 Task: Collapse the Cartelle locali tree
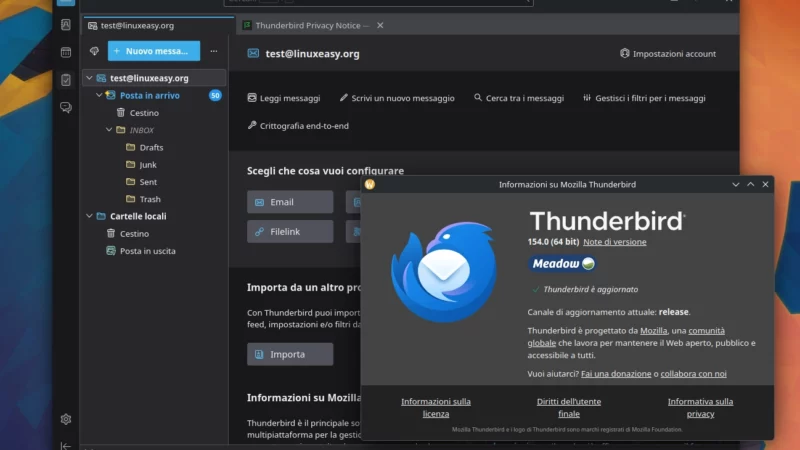coord(89,216)
